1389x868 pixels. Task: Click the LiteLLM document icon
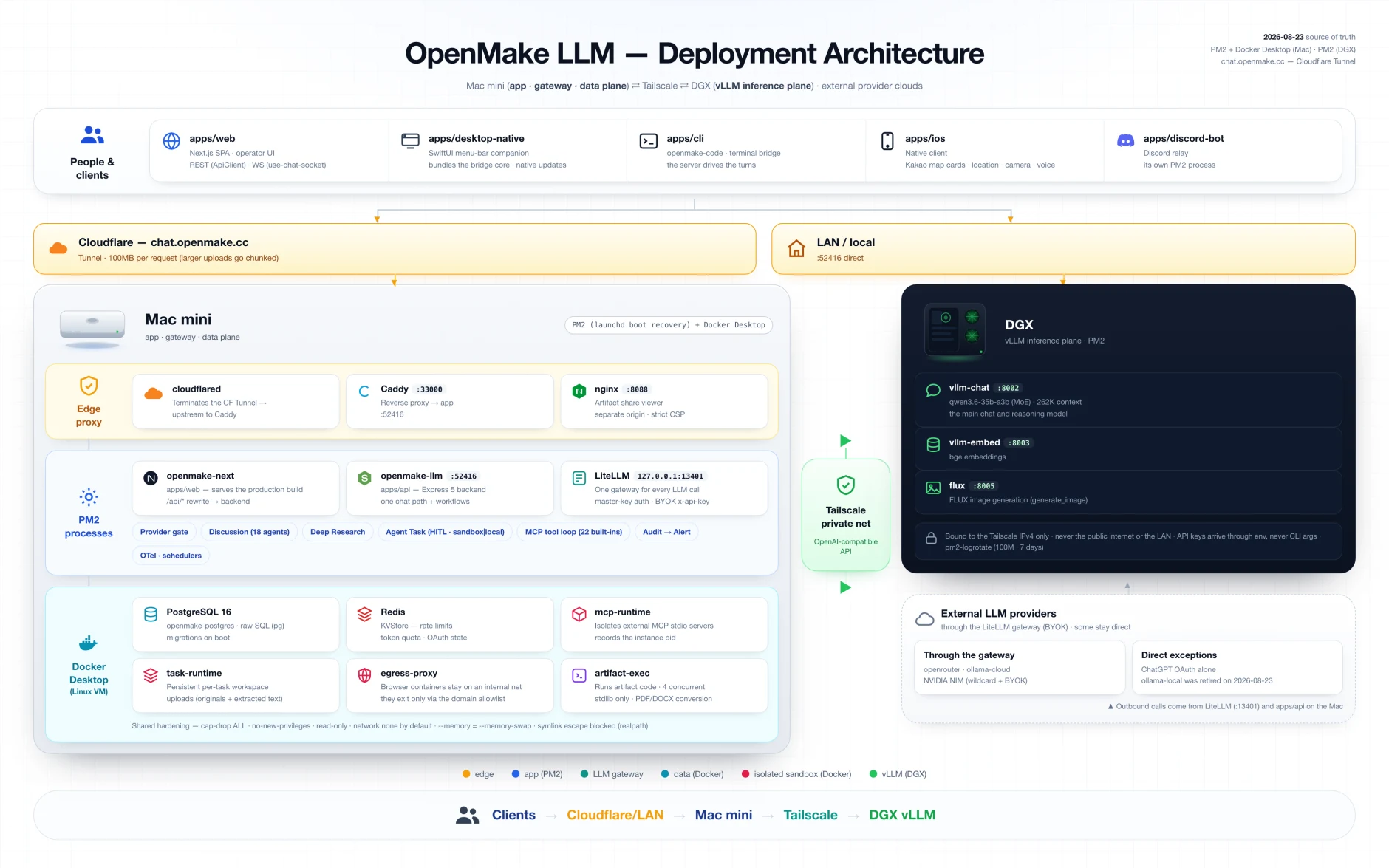click(x=579, y=479)
